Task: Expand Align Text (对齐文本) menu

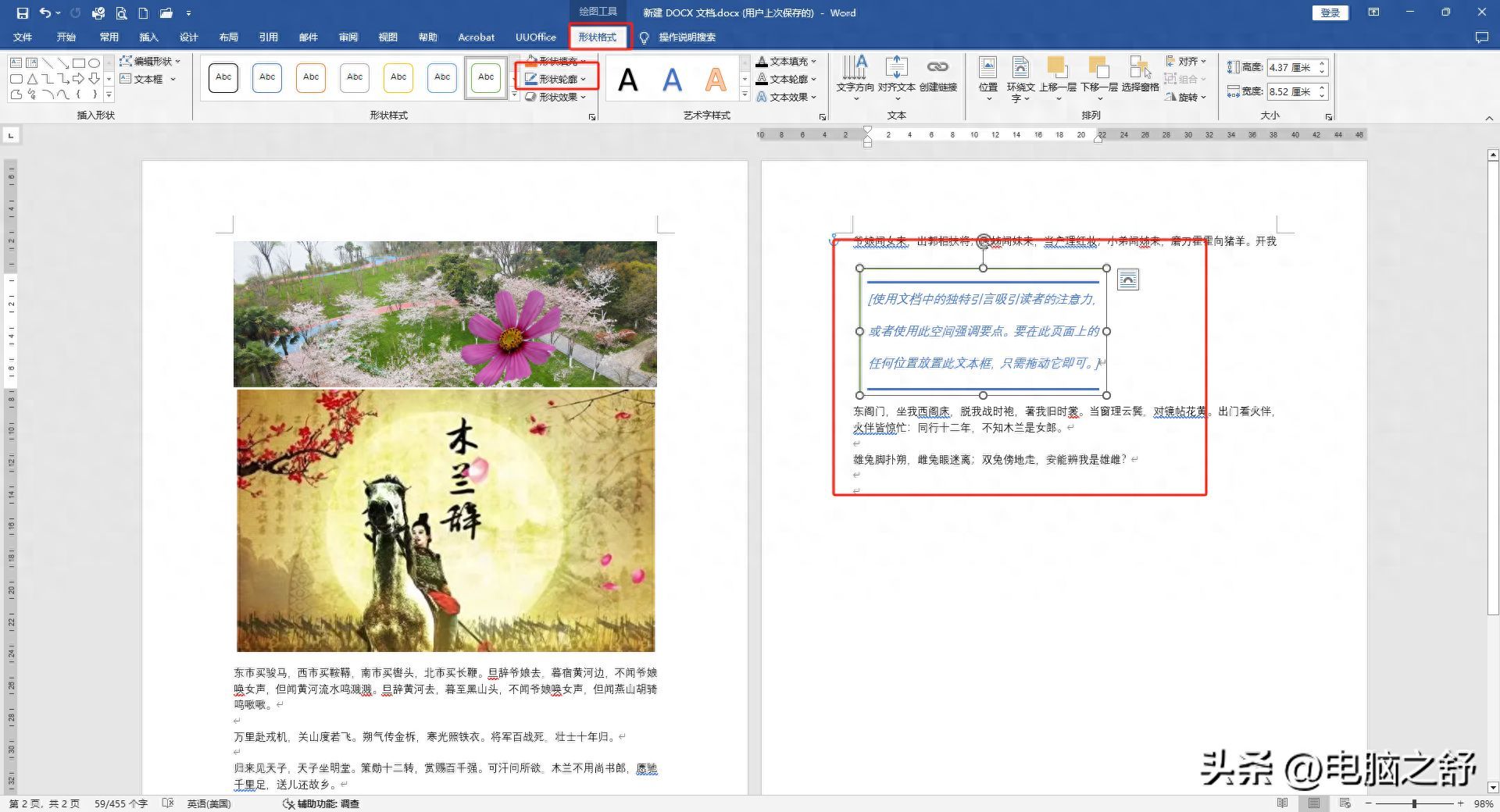Action: click(x=896, y=78)
